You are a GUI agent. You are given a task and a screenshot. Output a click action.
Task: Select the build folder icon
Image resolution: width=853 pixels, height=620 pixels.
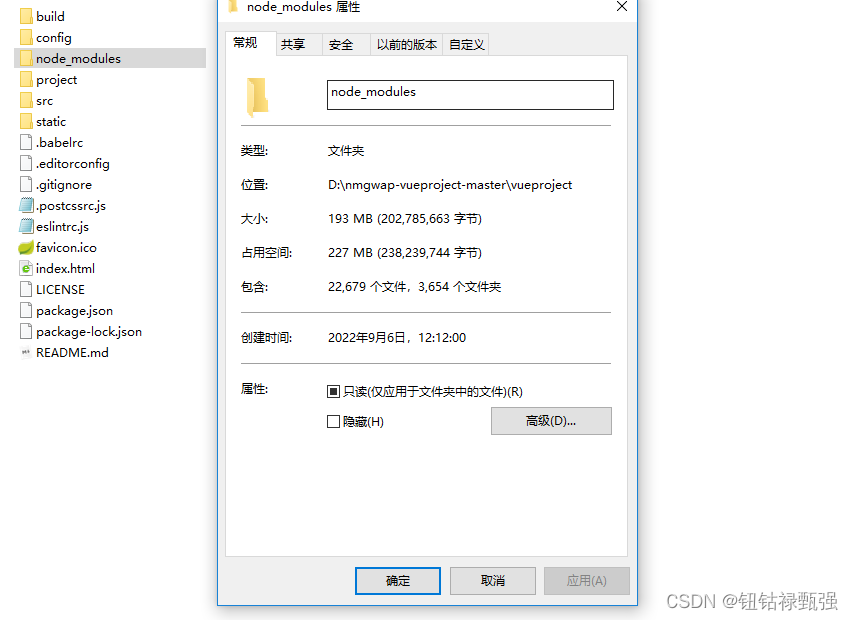[x=26, y=16]
